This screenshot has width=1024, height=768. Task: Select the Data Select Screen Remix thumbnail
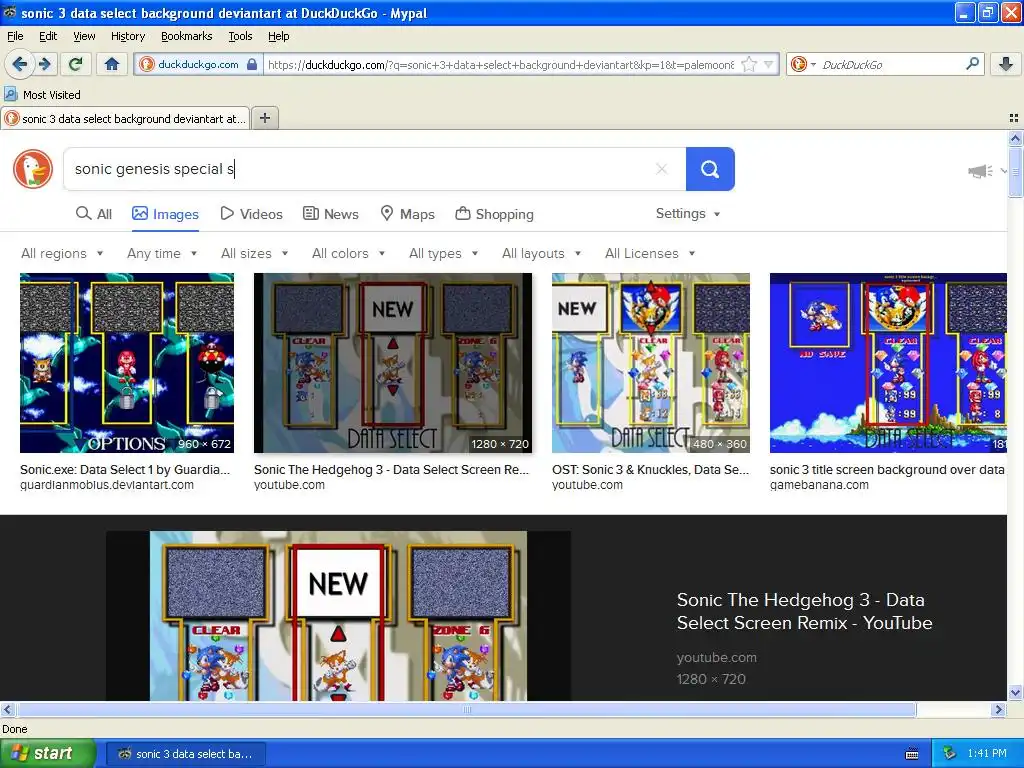392,362
